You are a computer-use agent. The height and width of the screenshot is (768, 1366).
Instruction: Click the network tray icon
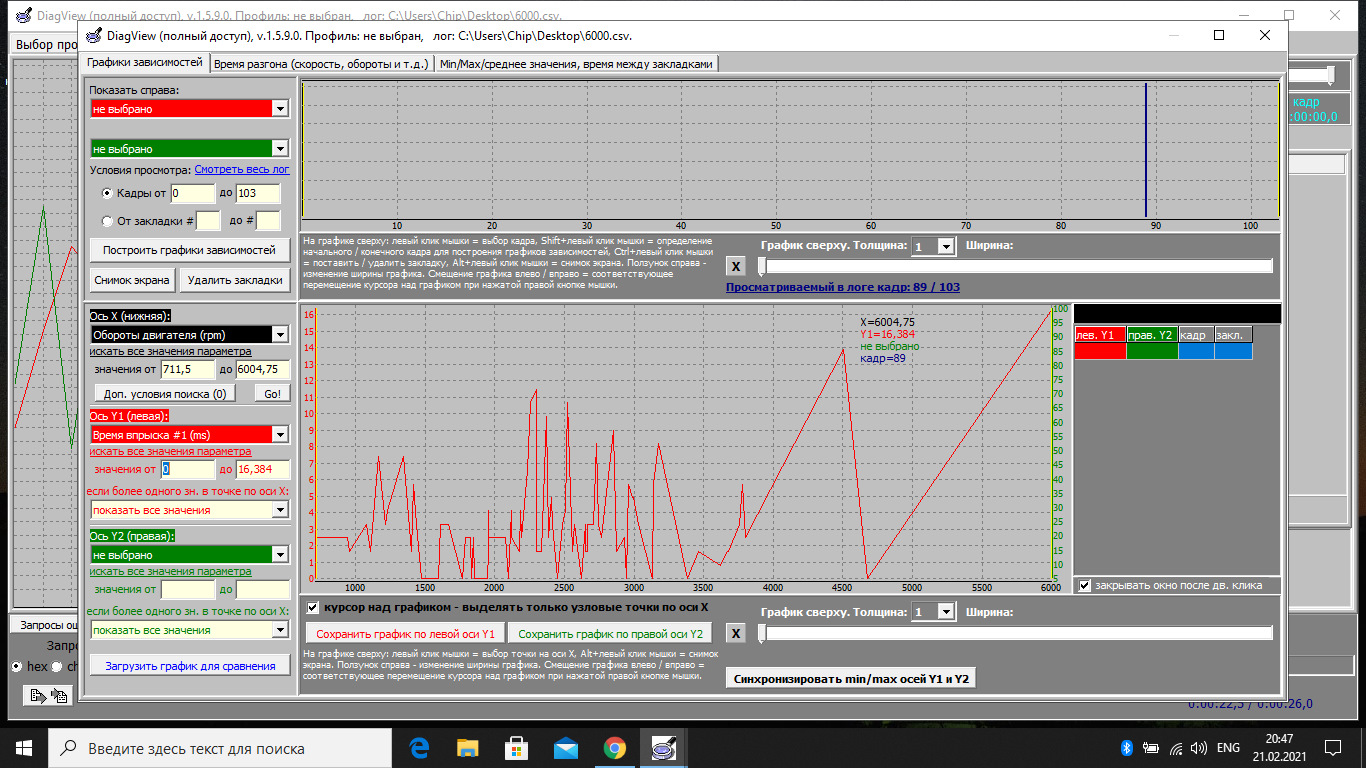click(x=1176, y=748)
